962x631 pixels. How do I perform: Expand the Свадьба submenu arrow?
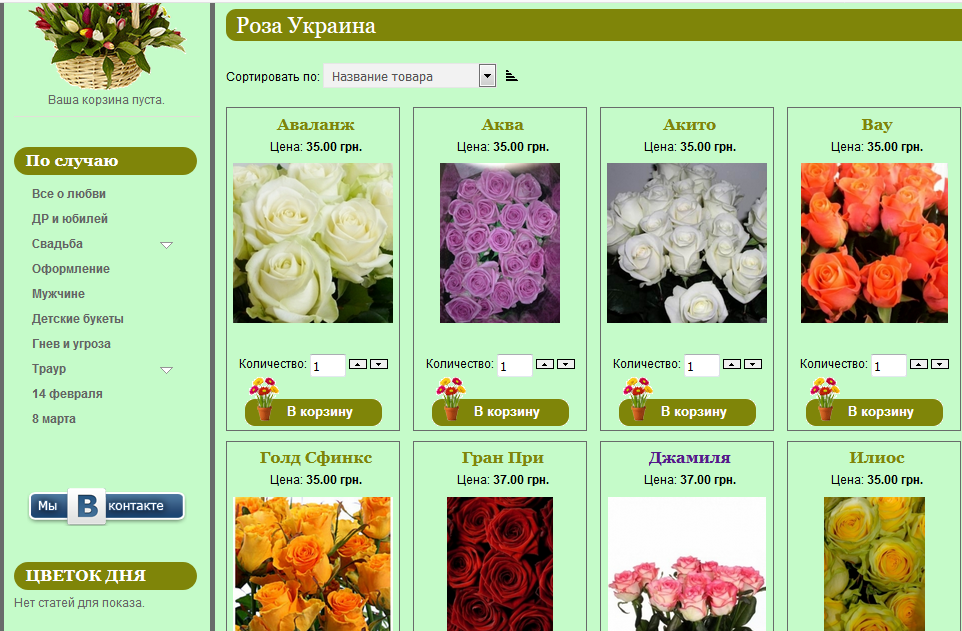click(166, 245)
